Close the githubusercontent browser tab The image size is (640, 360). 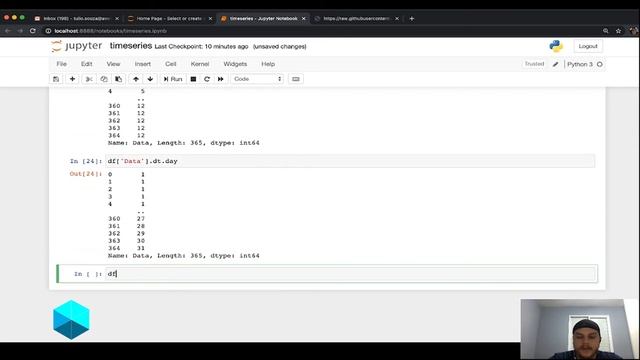[397, 18]
